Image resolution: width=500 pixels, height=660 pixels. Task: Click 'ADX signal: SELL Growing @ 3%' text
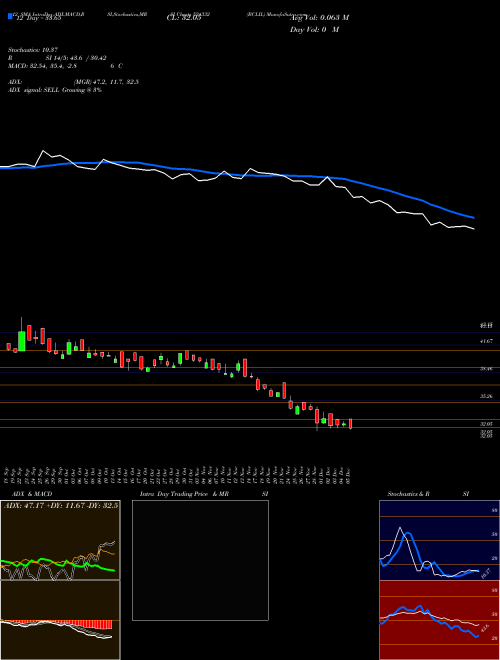pyautogui.click(x=55, y=90)
